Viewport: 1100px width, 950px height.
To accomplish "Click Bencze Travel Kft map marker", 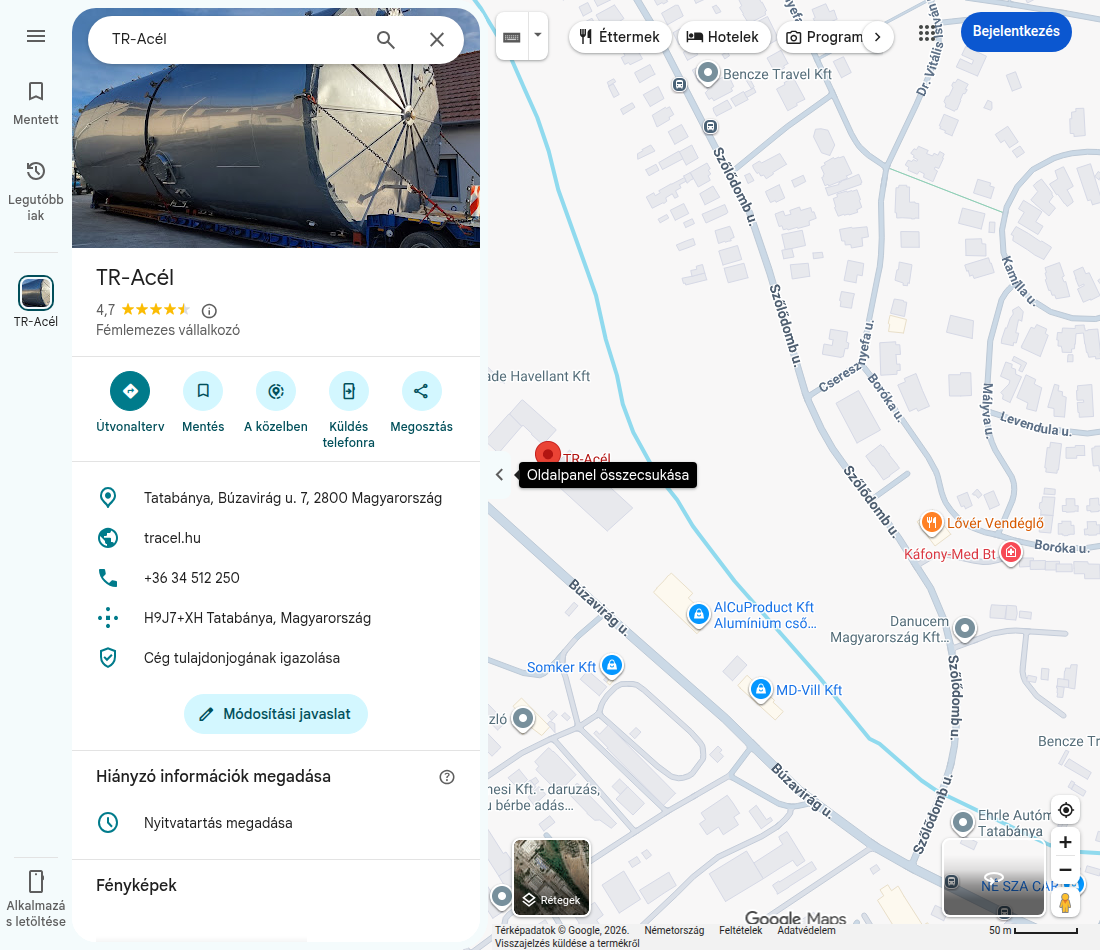I will 709,73.
